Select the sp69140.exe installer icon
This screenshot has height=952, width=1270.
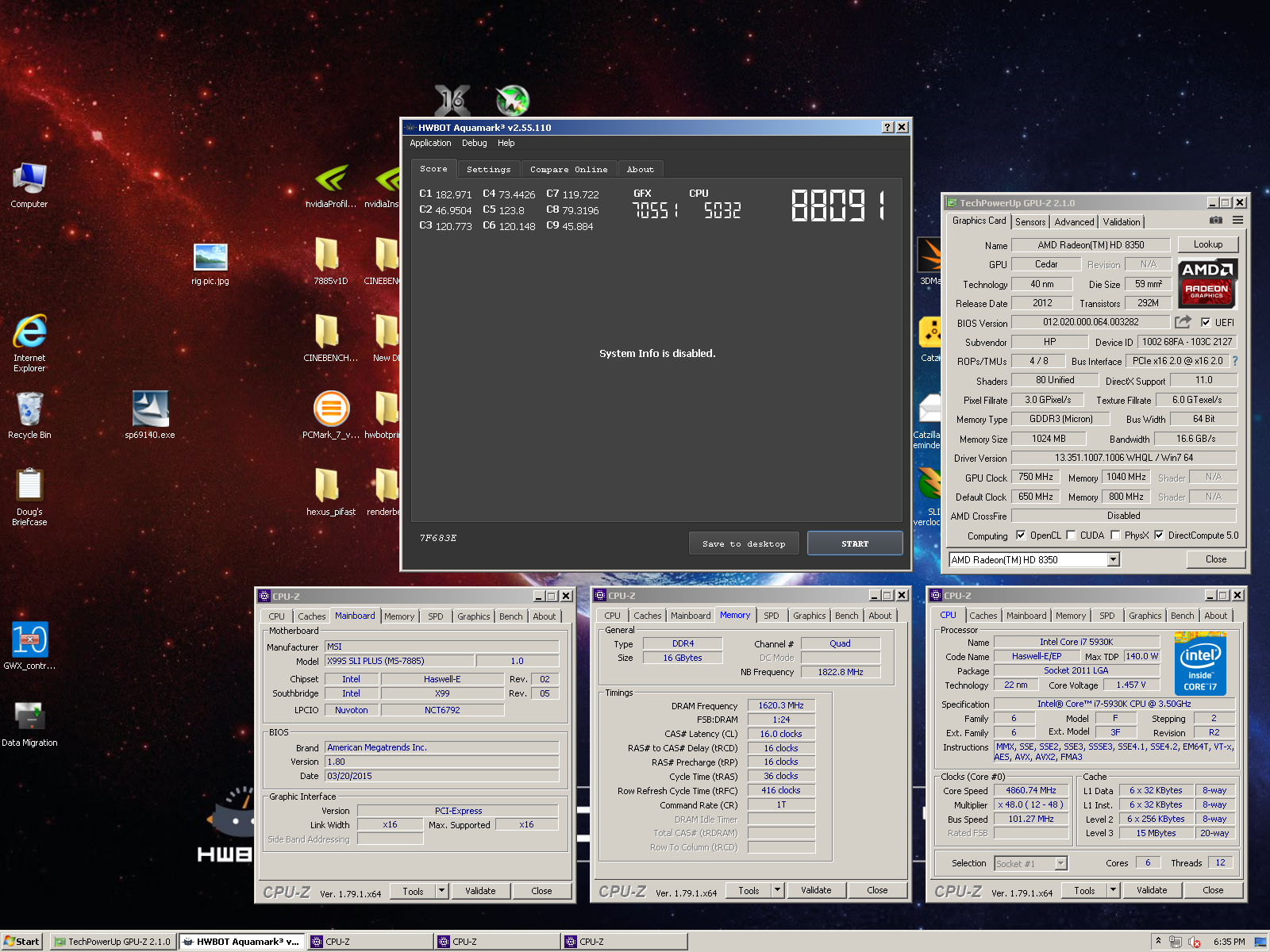[150, 409]
